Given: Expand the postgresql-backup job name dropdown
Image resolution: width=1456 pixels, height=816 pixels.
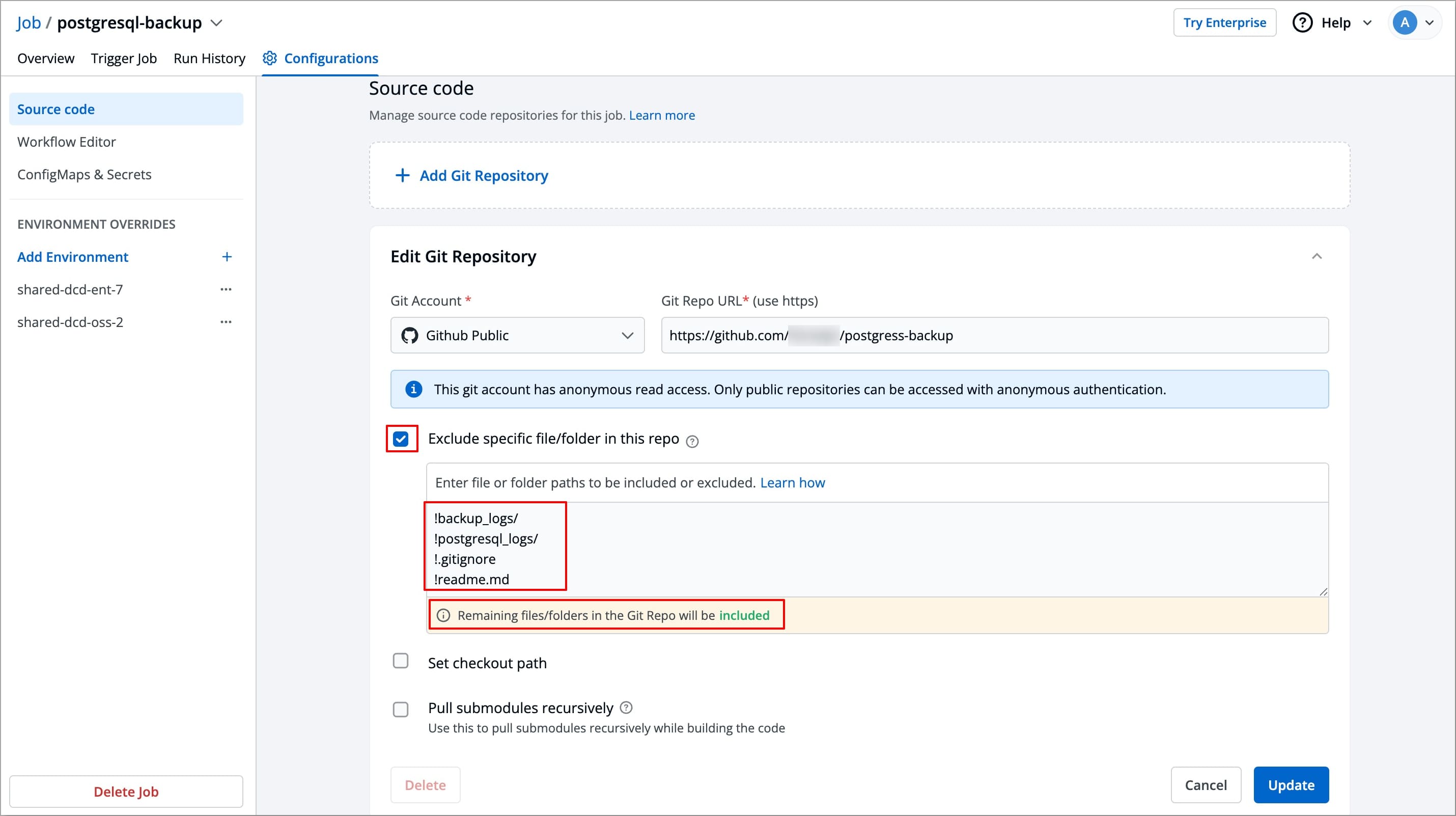Looking at the screenshot, I should tap(216, 23).
